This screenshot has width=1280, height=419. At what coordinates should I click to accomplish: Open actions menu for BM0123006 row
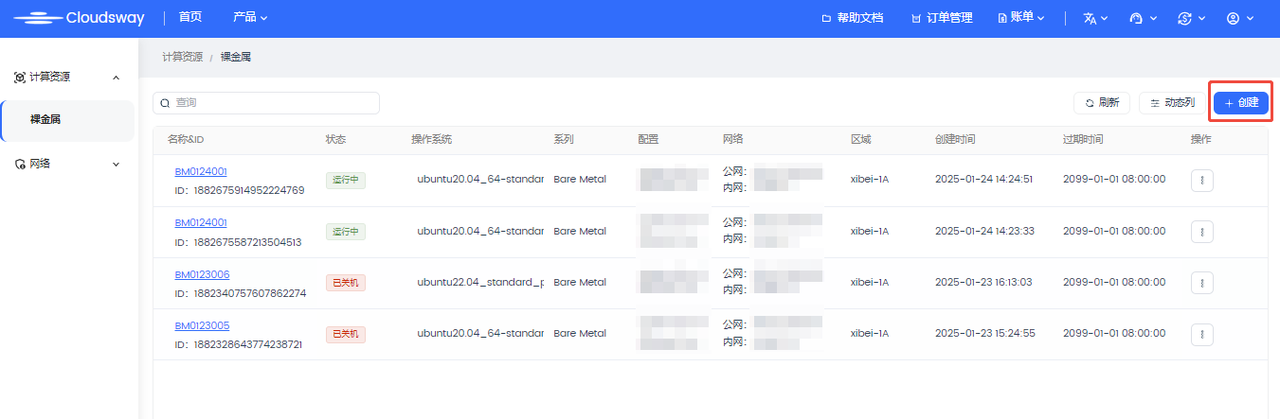(1201, 282)
